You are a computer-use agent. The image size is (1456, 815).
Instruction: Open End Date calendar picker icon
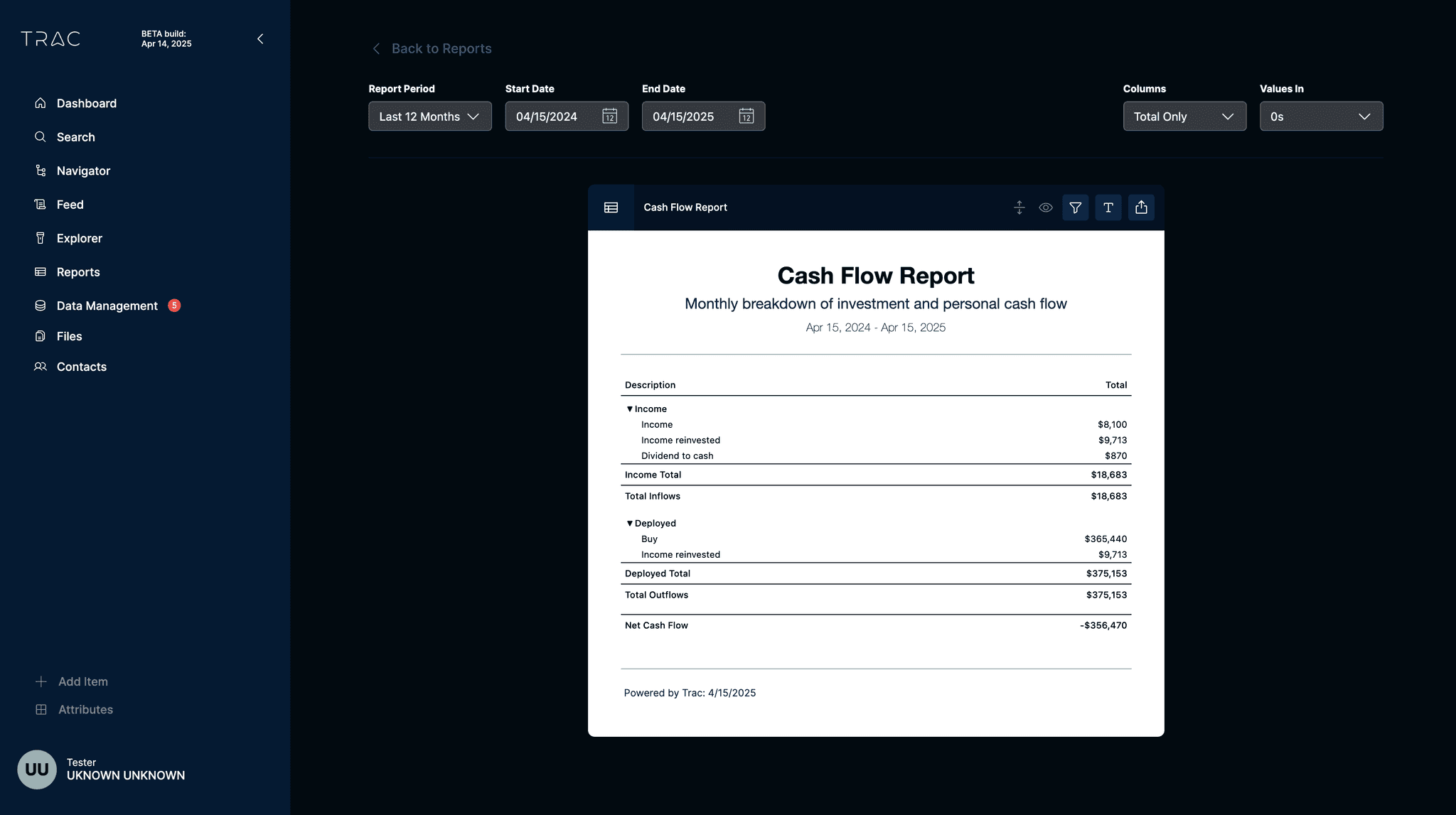point(746,117)
